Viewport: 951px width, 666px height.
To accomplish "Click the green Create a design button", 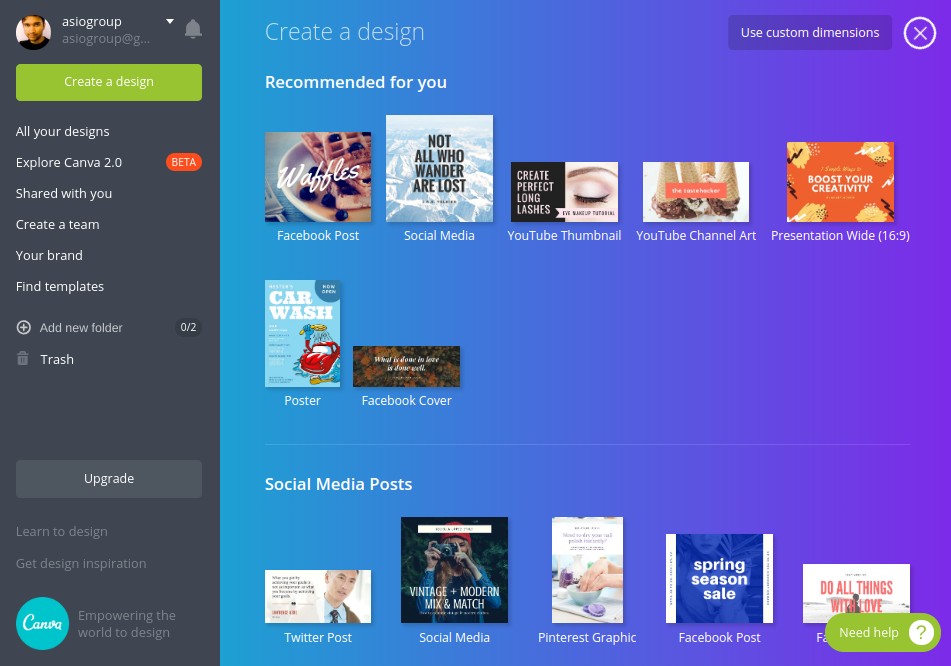I will tap(109, 82).
